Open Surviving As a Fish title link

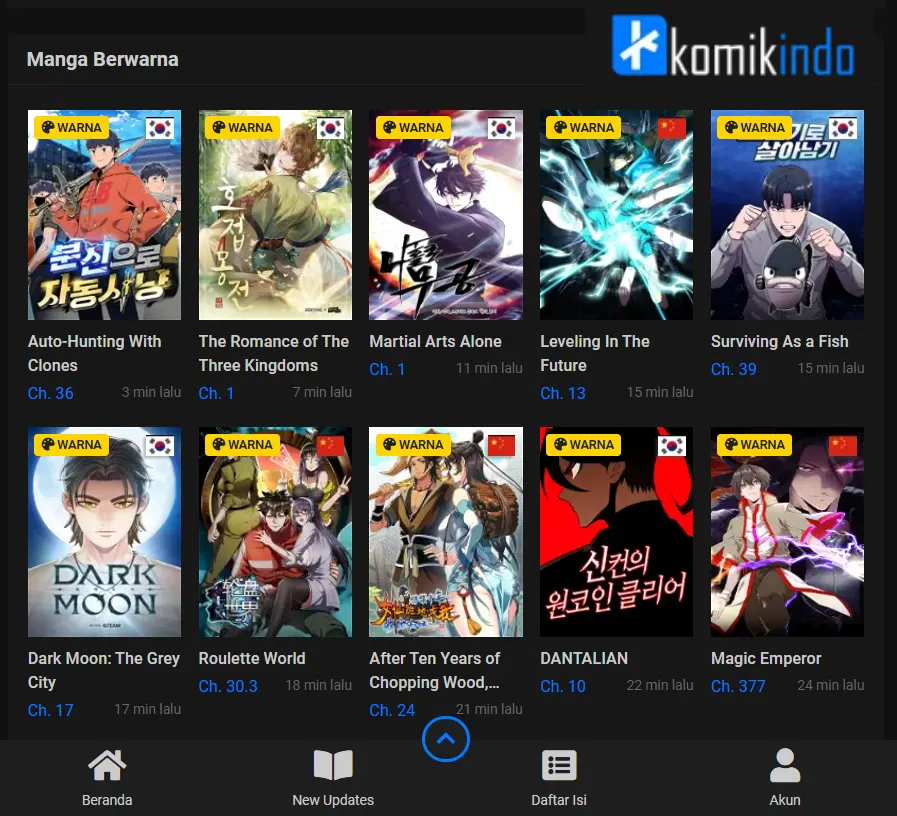780,342
